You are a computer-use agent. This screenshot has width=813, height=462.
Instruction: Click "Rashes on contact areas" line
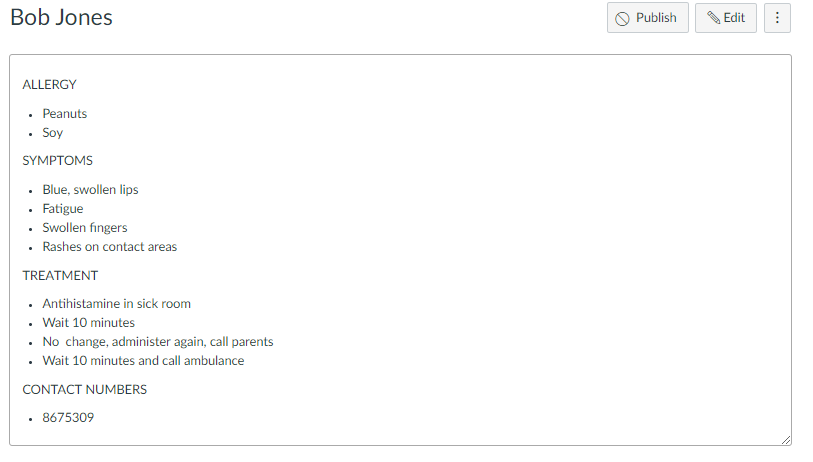click(x=109, y=247)
